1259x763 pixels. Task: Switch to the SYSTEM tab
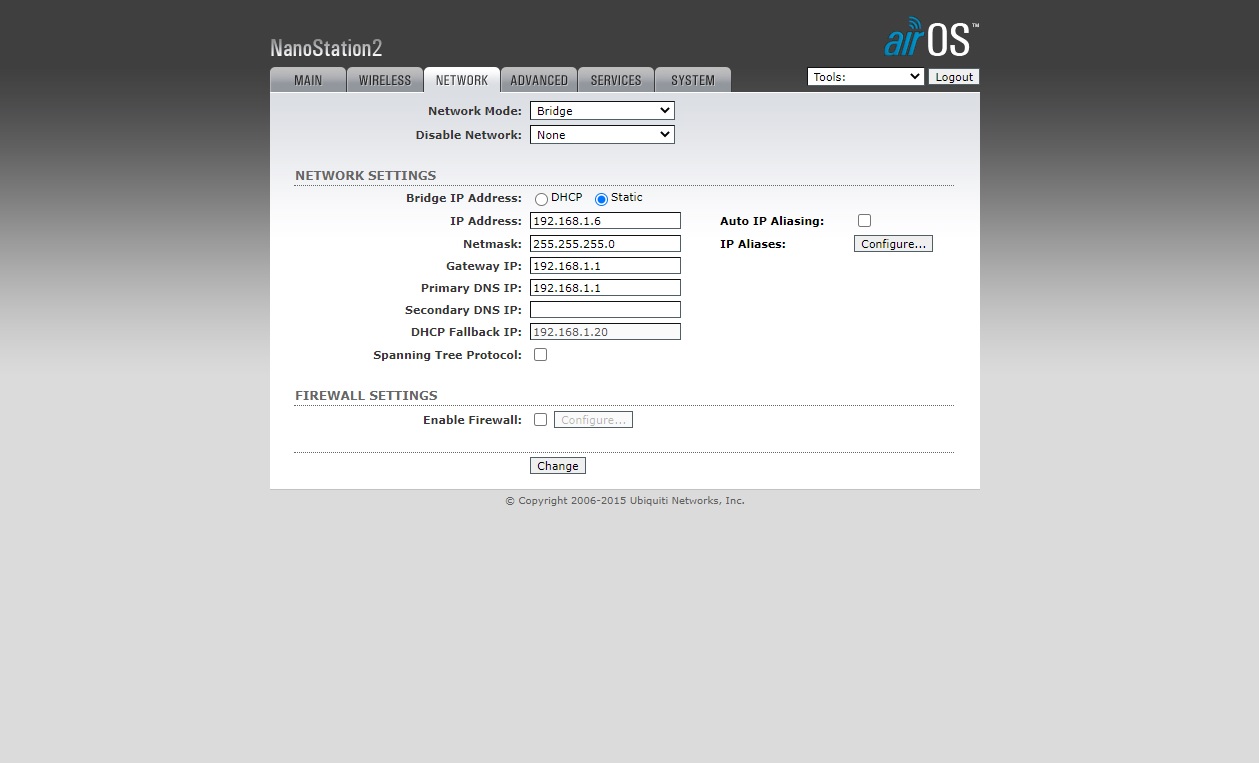pos(693,80)
